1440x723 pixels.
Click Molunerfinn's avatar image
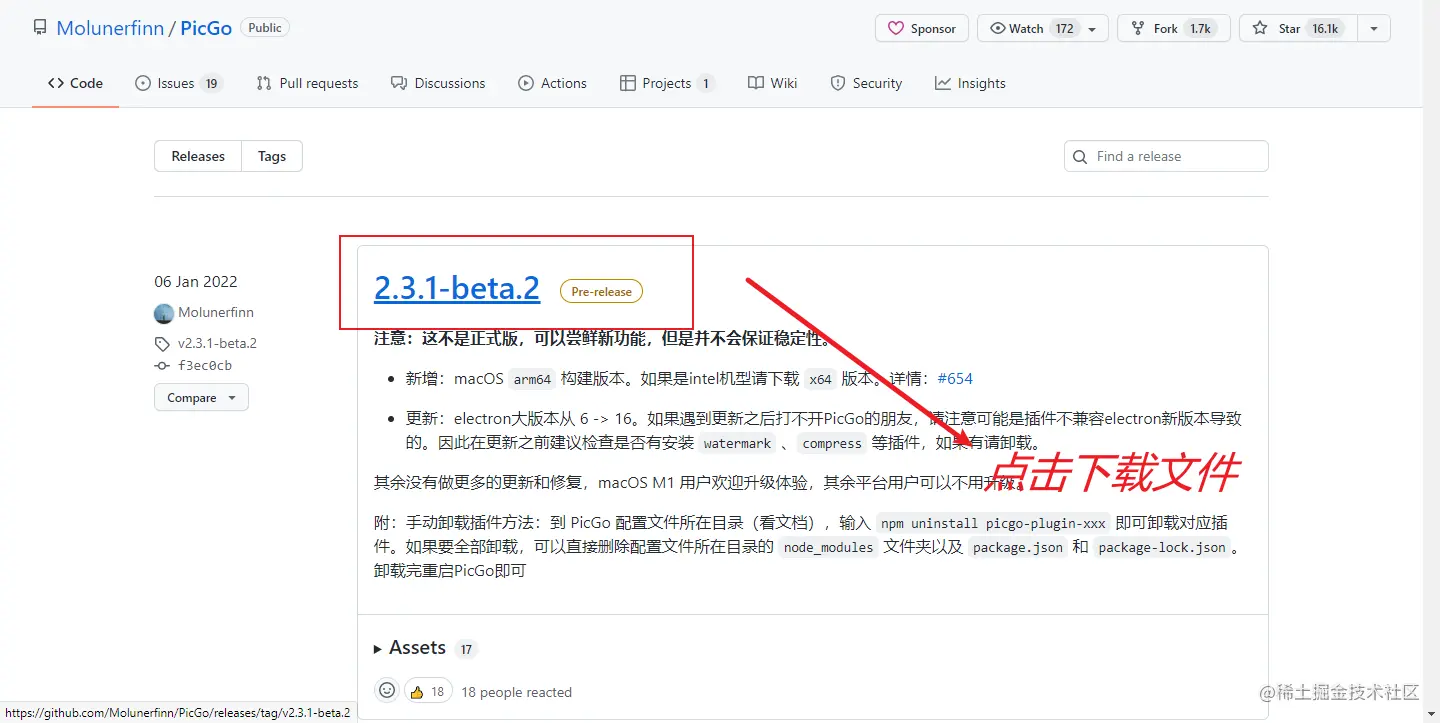coord(164,313)
